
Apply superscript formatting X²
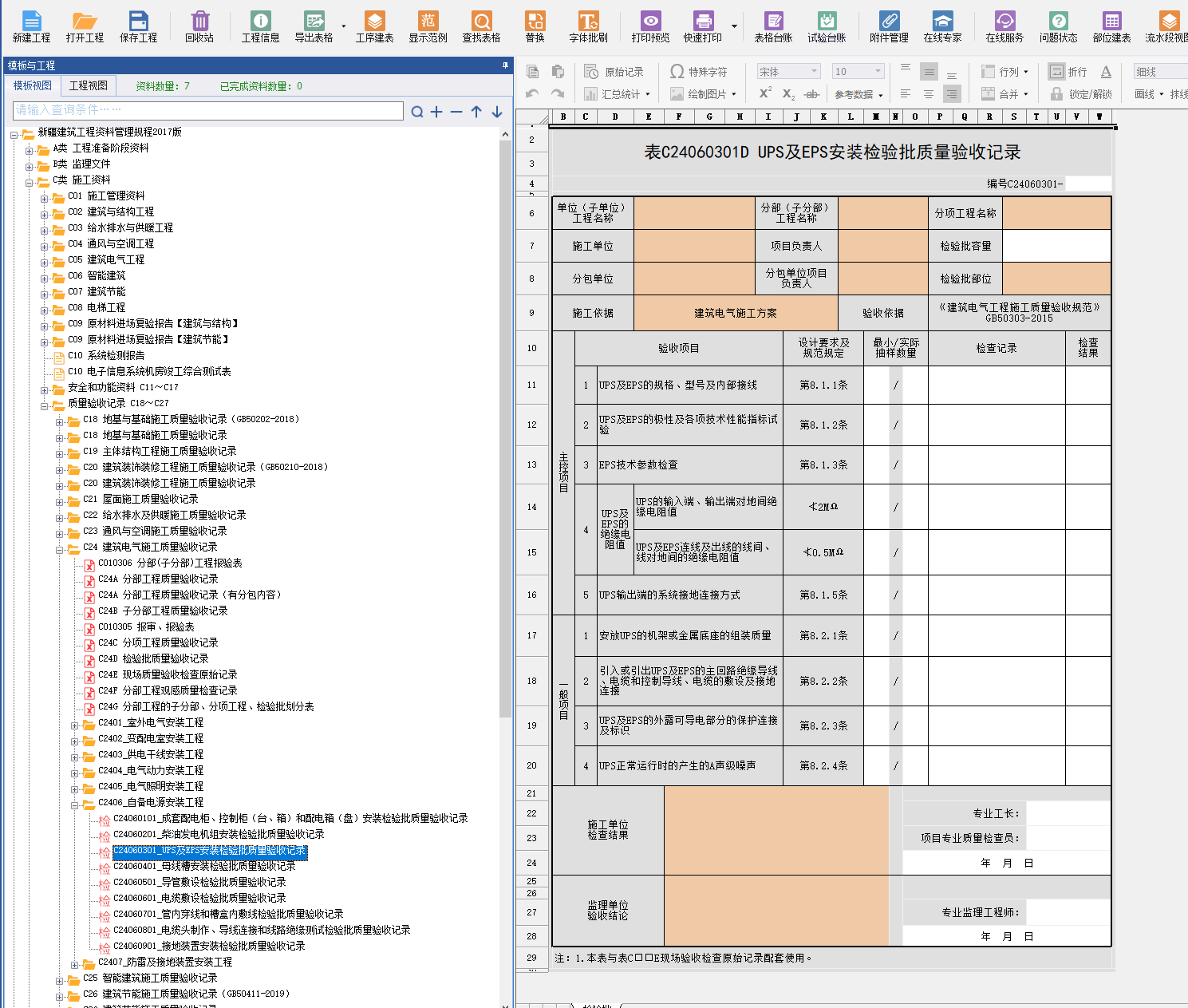(x=765, y=93)
